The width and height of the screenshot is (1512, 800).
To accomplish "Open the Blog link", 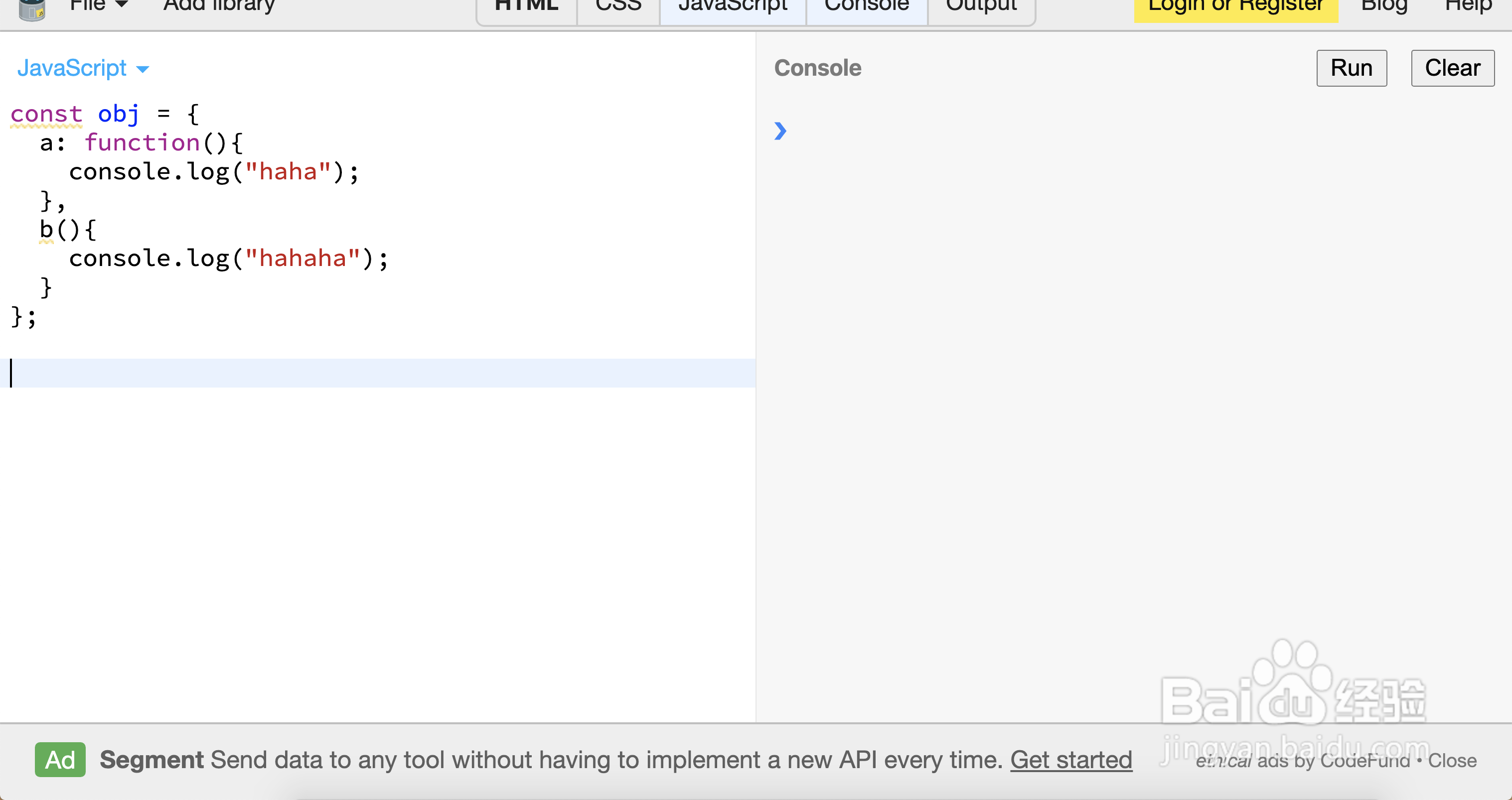I will pos(1383,7).
